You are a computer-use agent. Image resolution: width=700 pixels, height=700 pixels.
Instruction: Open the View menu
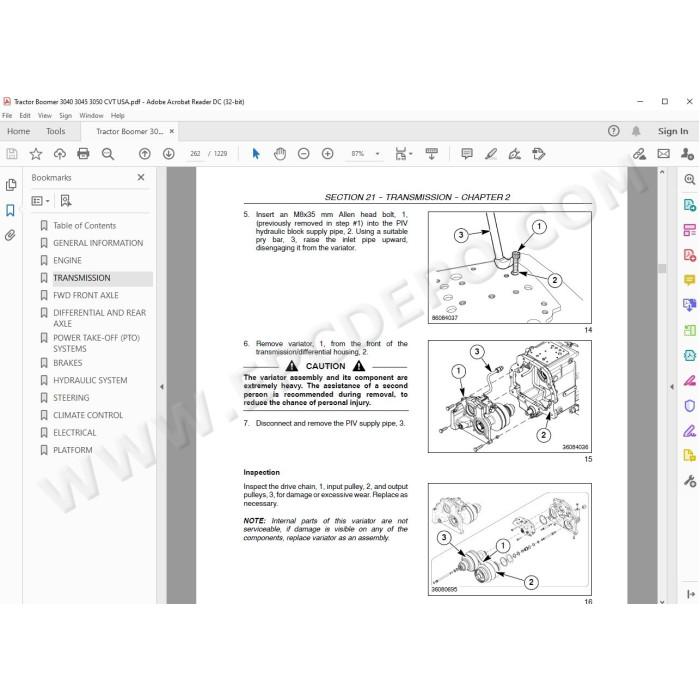(45, 116)
